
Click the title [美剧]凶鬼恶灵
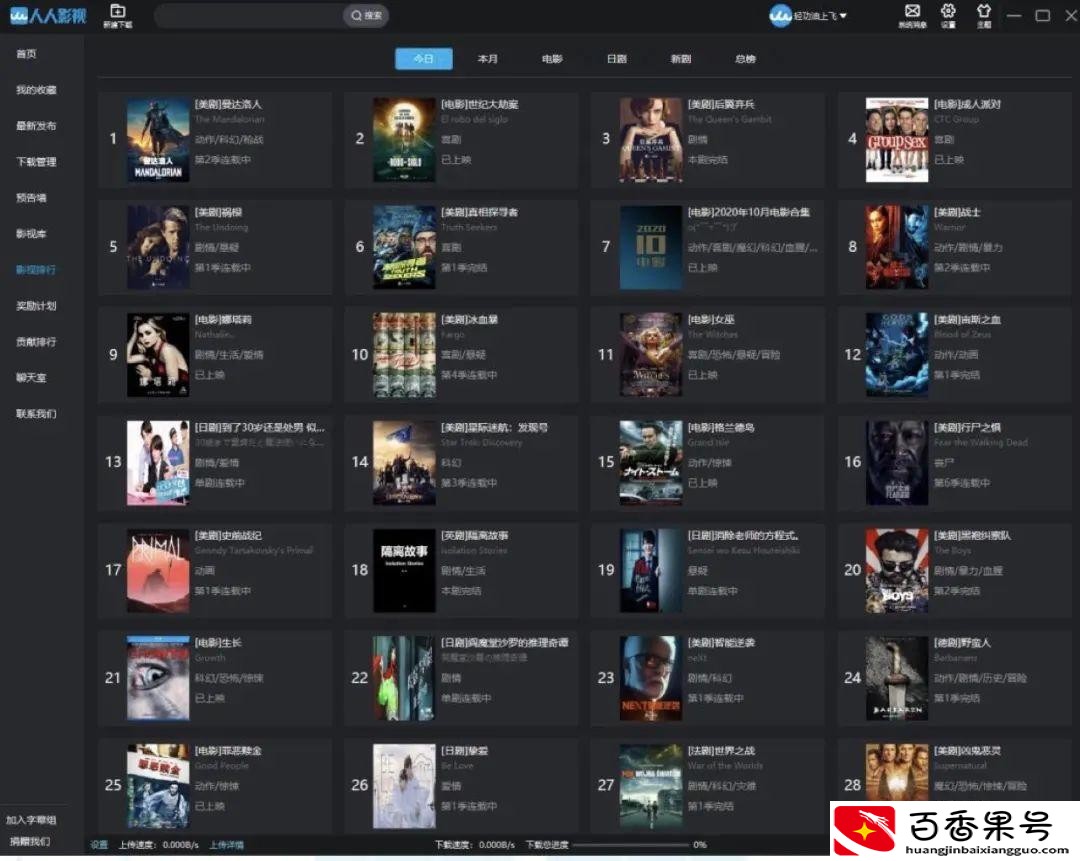coord(967,750)
